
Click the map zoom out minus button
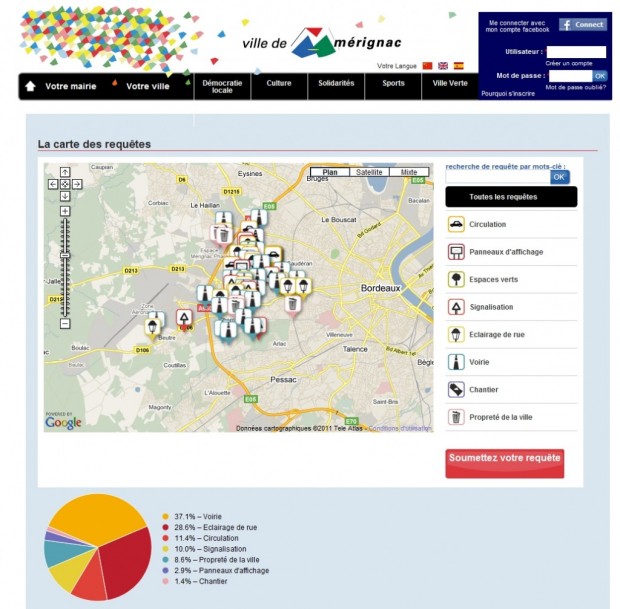[x=65, y=323]
